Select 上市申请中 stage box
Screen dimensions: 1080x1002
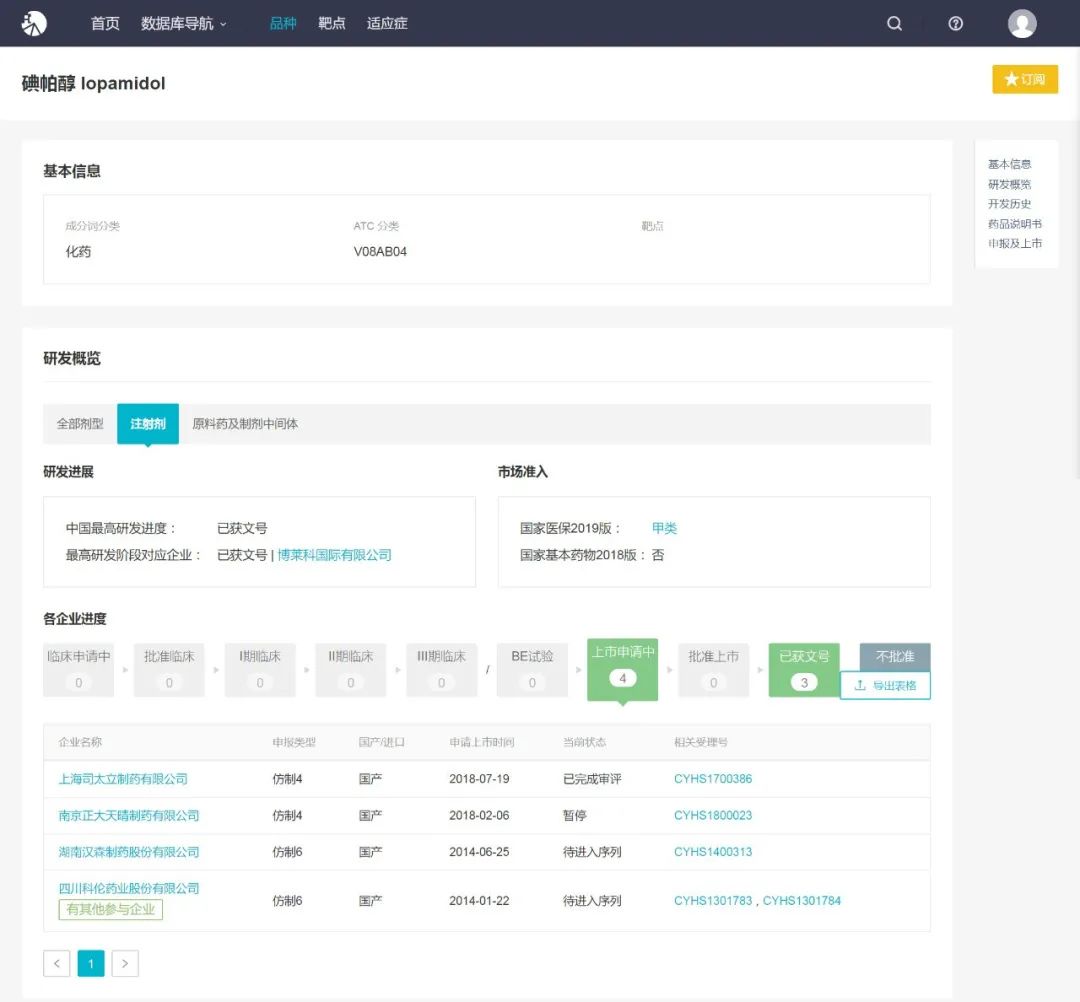coord(623,669)
